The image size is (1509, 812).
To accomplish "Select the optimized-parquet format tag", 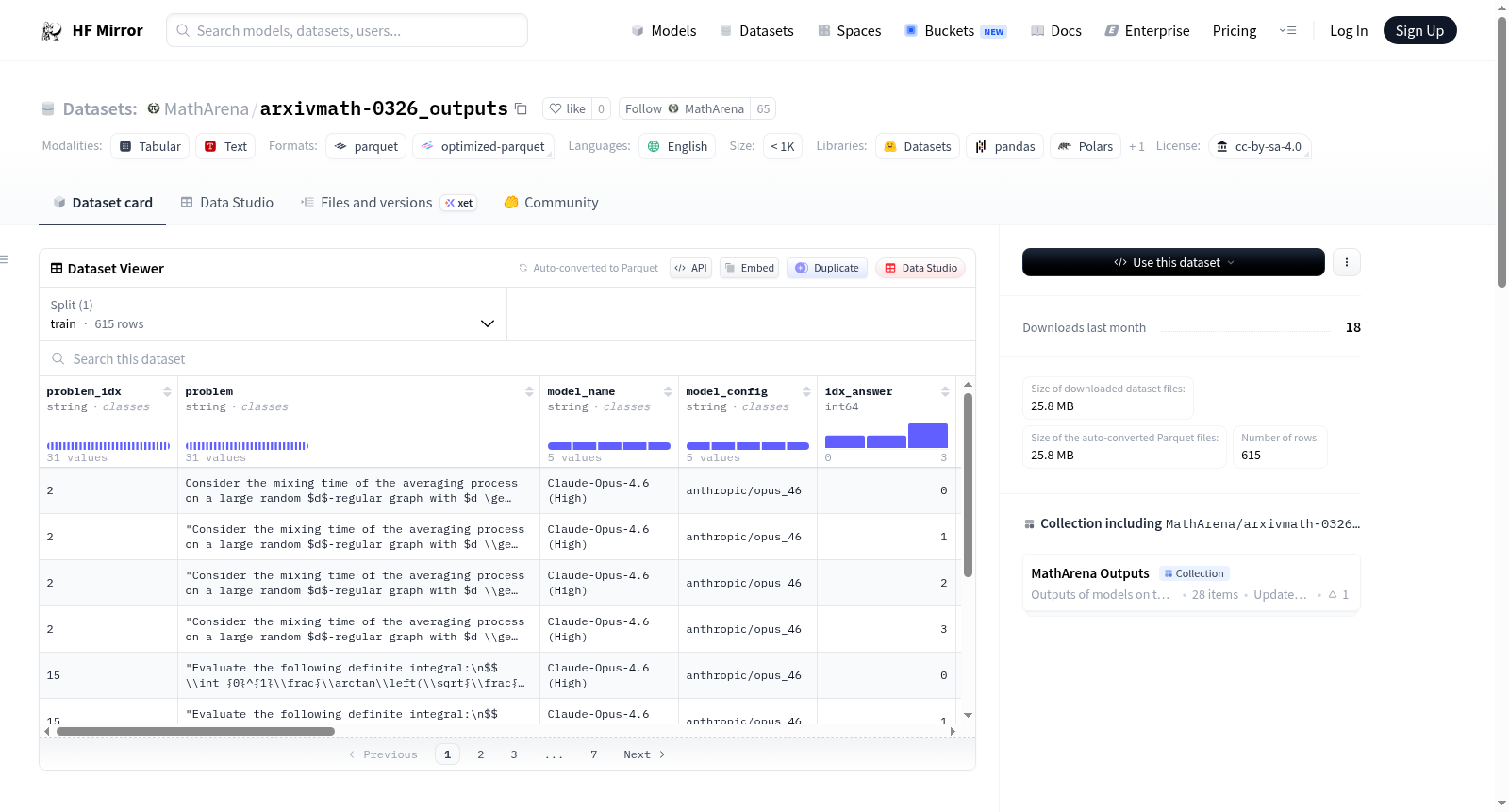I will coord(483,146).
